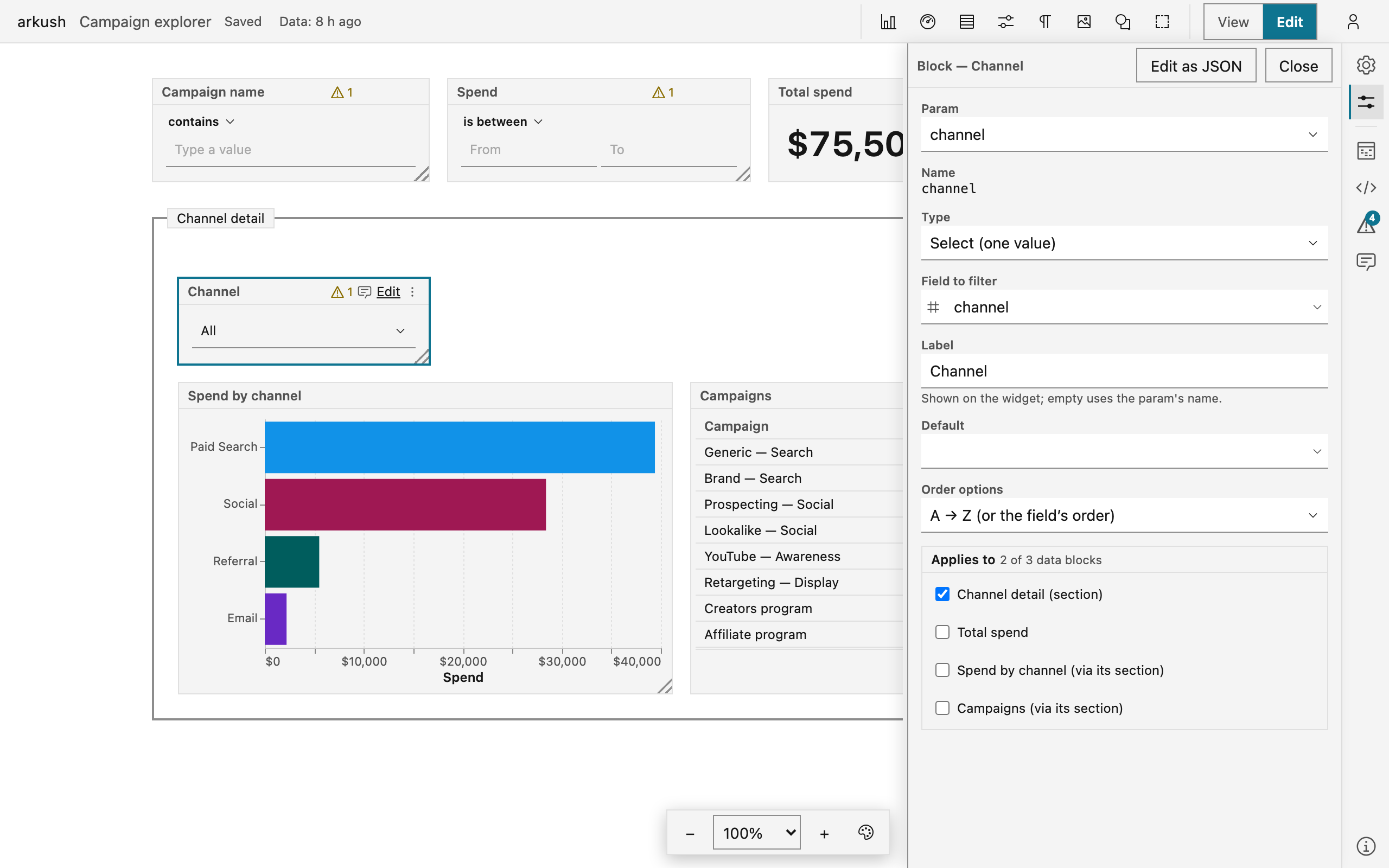Screen dimensions: 1389x868
Task: Click Edit as JSON button
Action: 1196,66
